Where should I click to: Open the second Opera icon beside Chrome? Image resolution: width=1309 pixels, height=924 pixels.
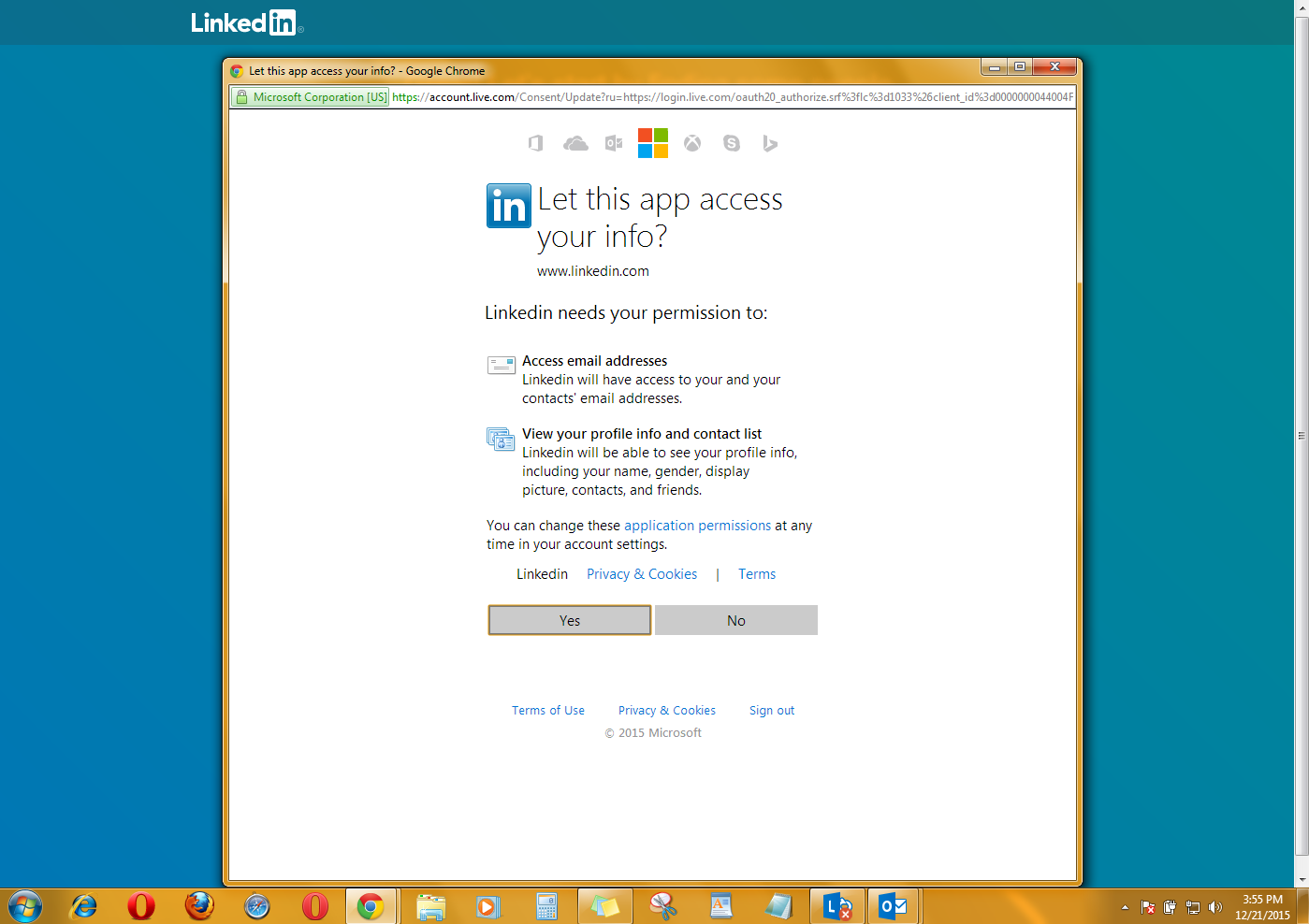tap(315, 906)
